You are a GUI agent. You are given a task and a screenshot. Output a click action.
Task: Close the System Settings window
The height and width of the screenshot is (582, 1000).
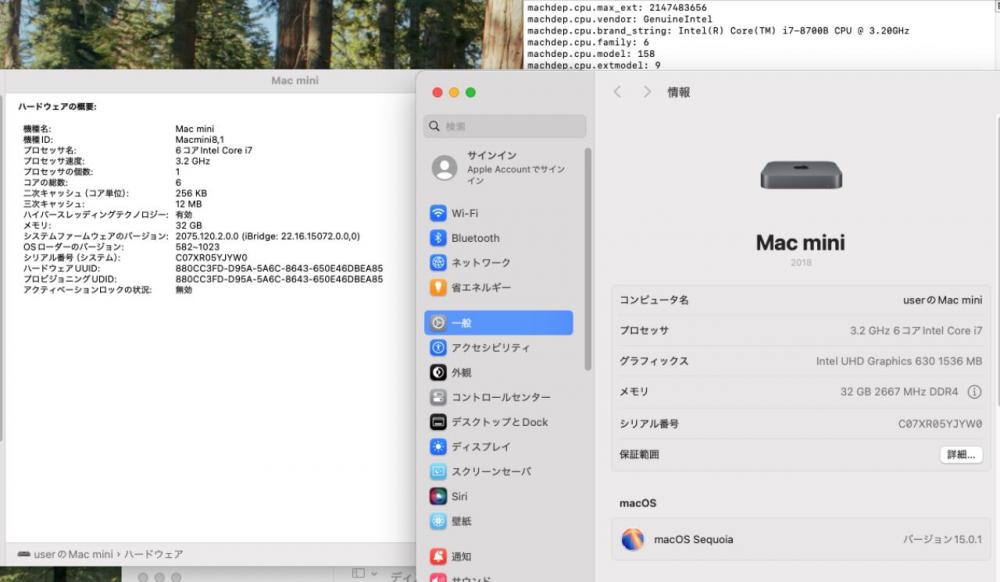438,92
